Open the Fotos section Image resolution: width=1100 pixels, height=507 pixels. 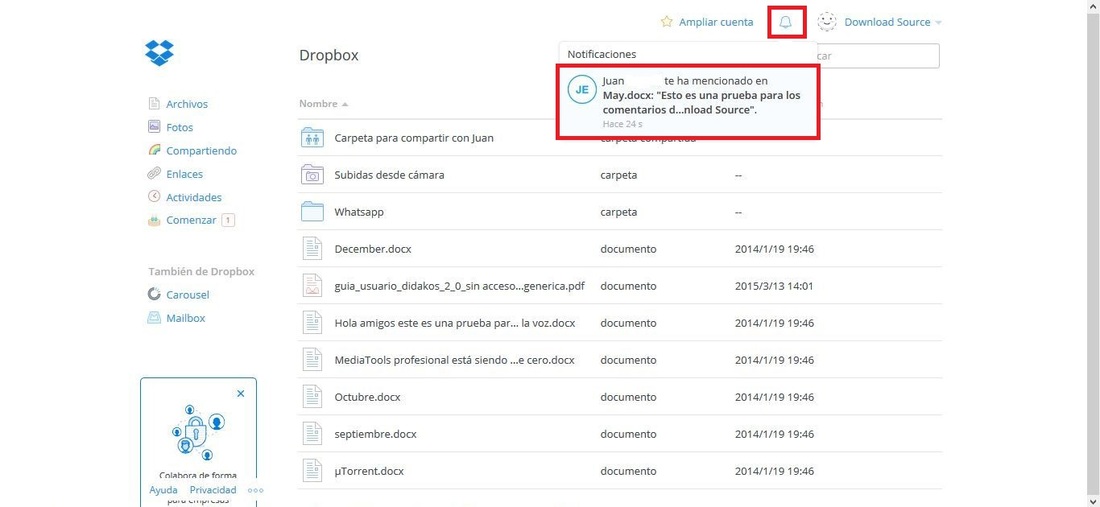[180, 127]
